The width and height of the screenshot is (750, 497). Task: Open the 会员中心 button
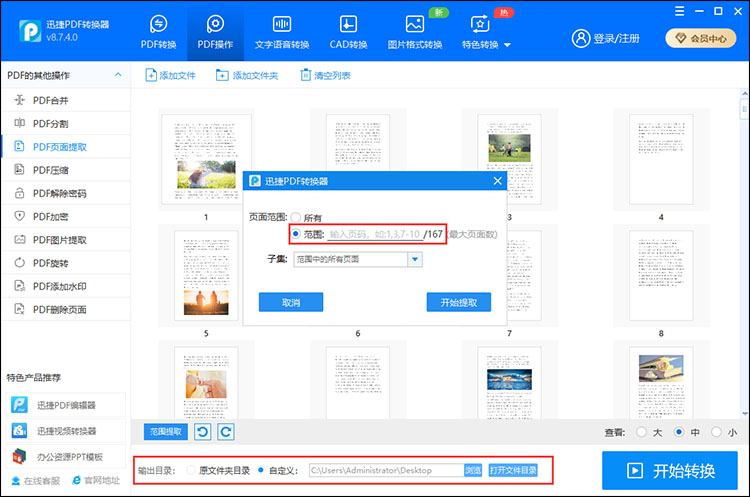[x=701, y=38]
